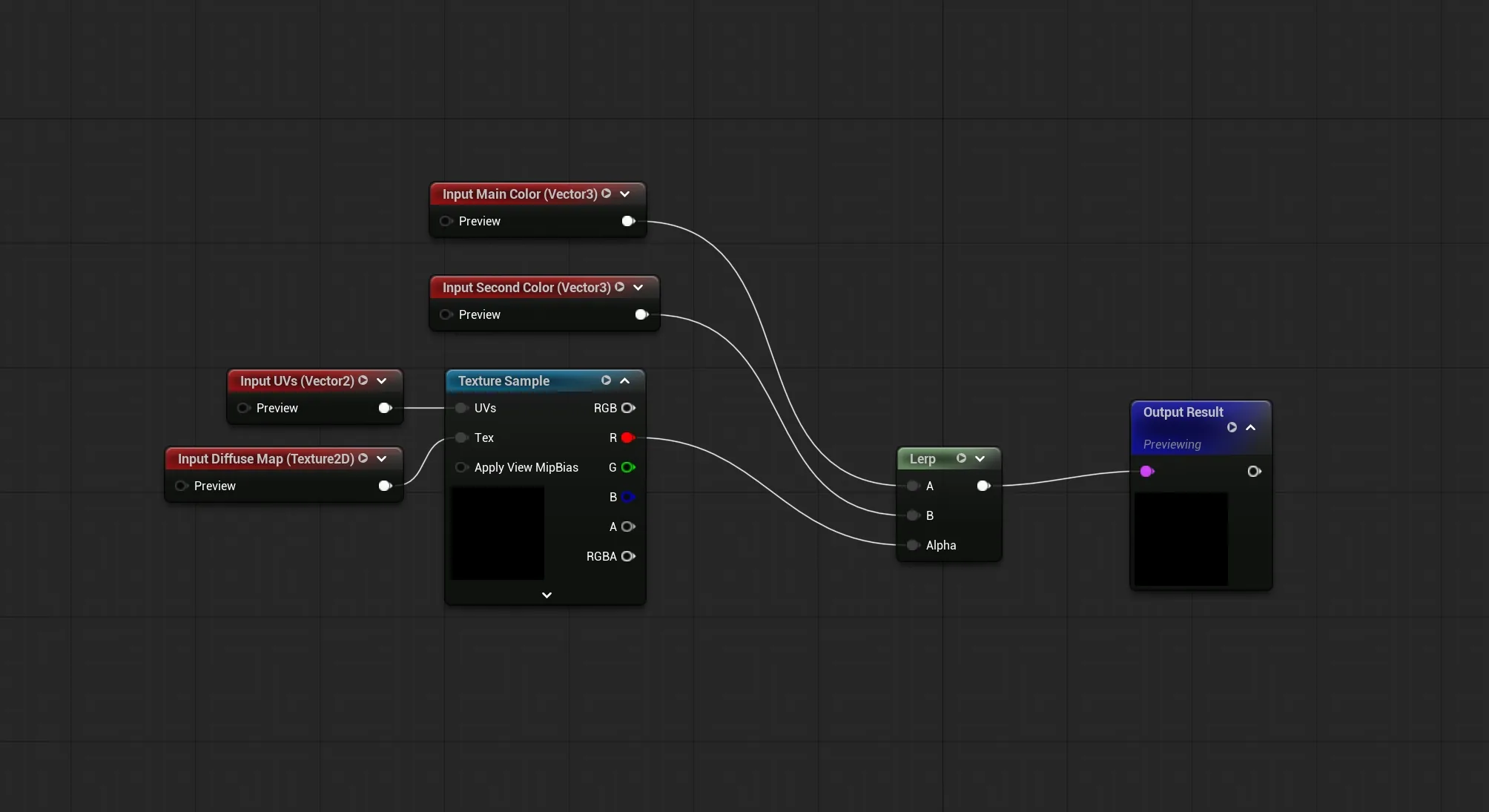Collapse the Output Result node chevron
The height and width of the screenshot is (812, 1489).
pyautogui.click(x=1250, y=427)
